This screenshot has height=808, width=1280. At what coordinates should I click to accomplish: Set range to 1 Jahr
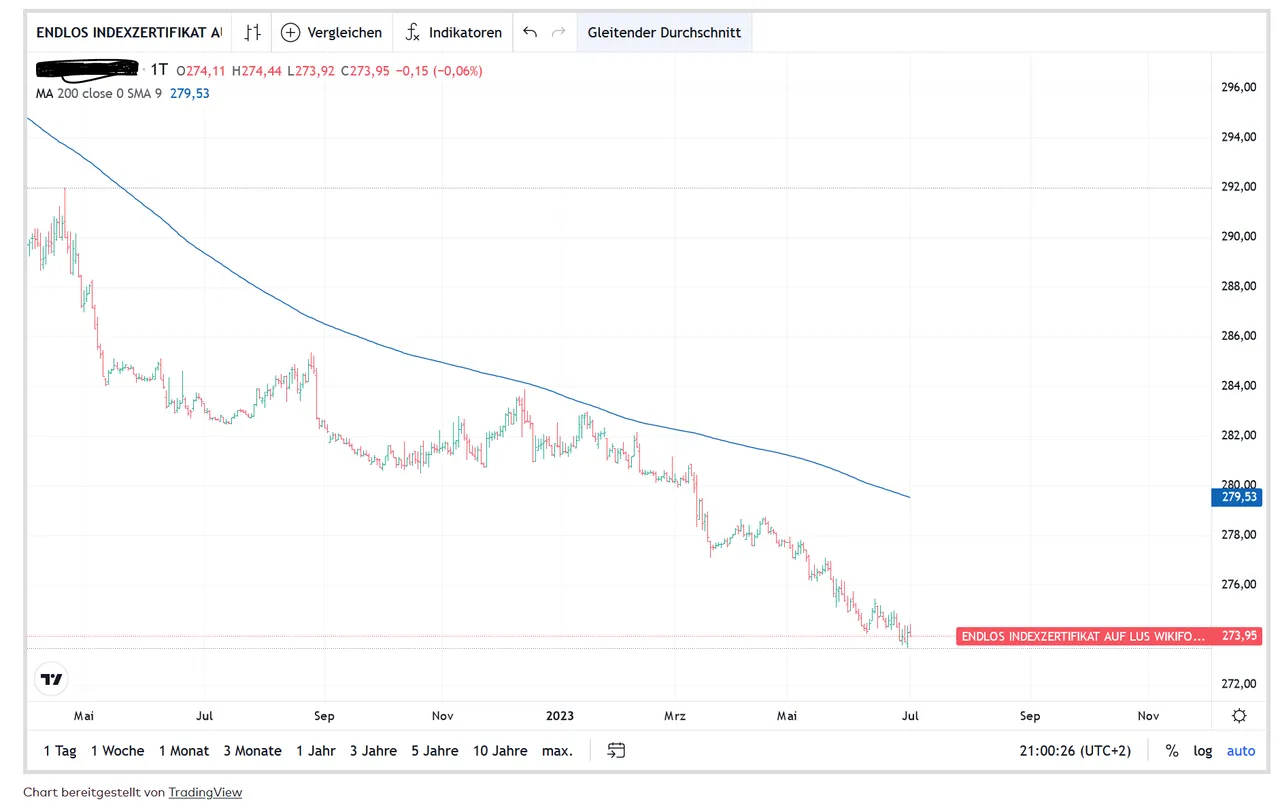click(316, 751)
